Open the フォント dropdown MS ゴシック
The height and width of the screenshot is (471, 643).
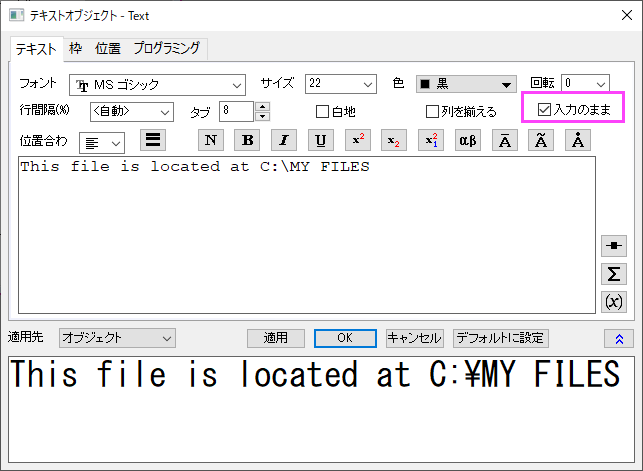(157, 85)
